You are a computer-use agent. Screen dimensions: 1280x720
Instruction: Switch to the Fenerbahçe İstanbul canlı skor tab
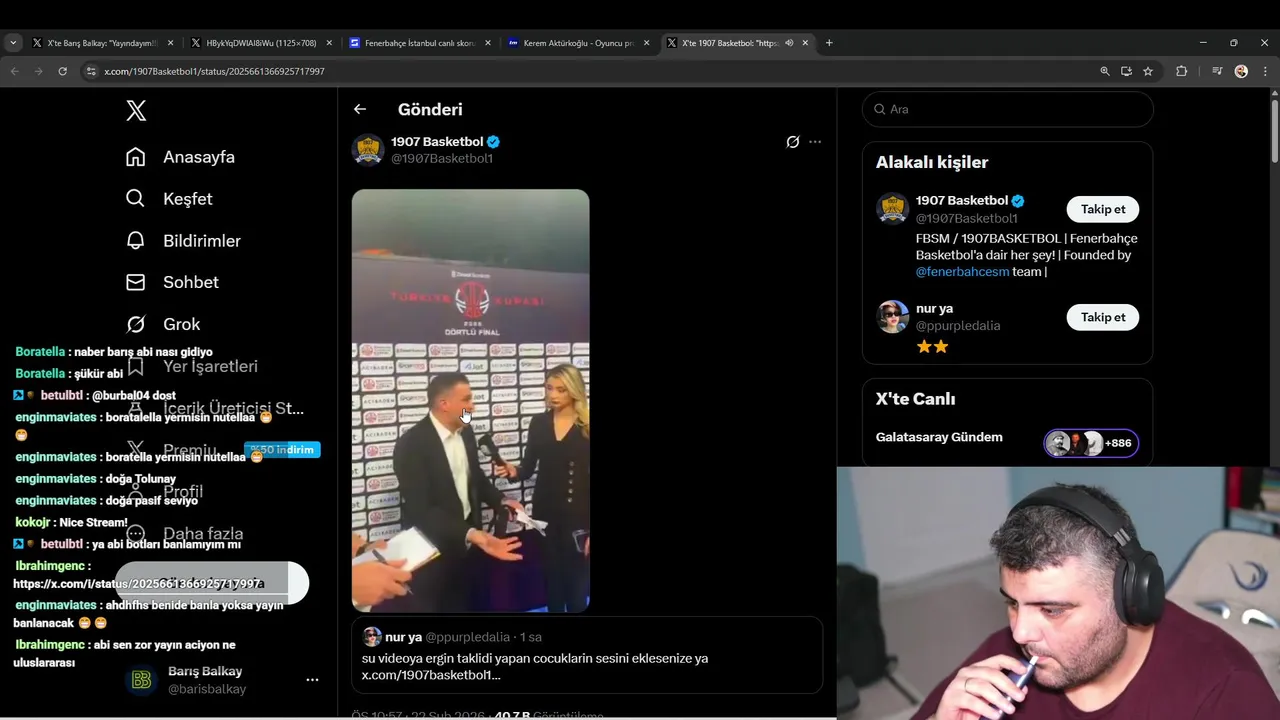pos(420,43)
